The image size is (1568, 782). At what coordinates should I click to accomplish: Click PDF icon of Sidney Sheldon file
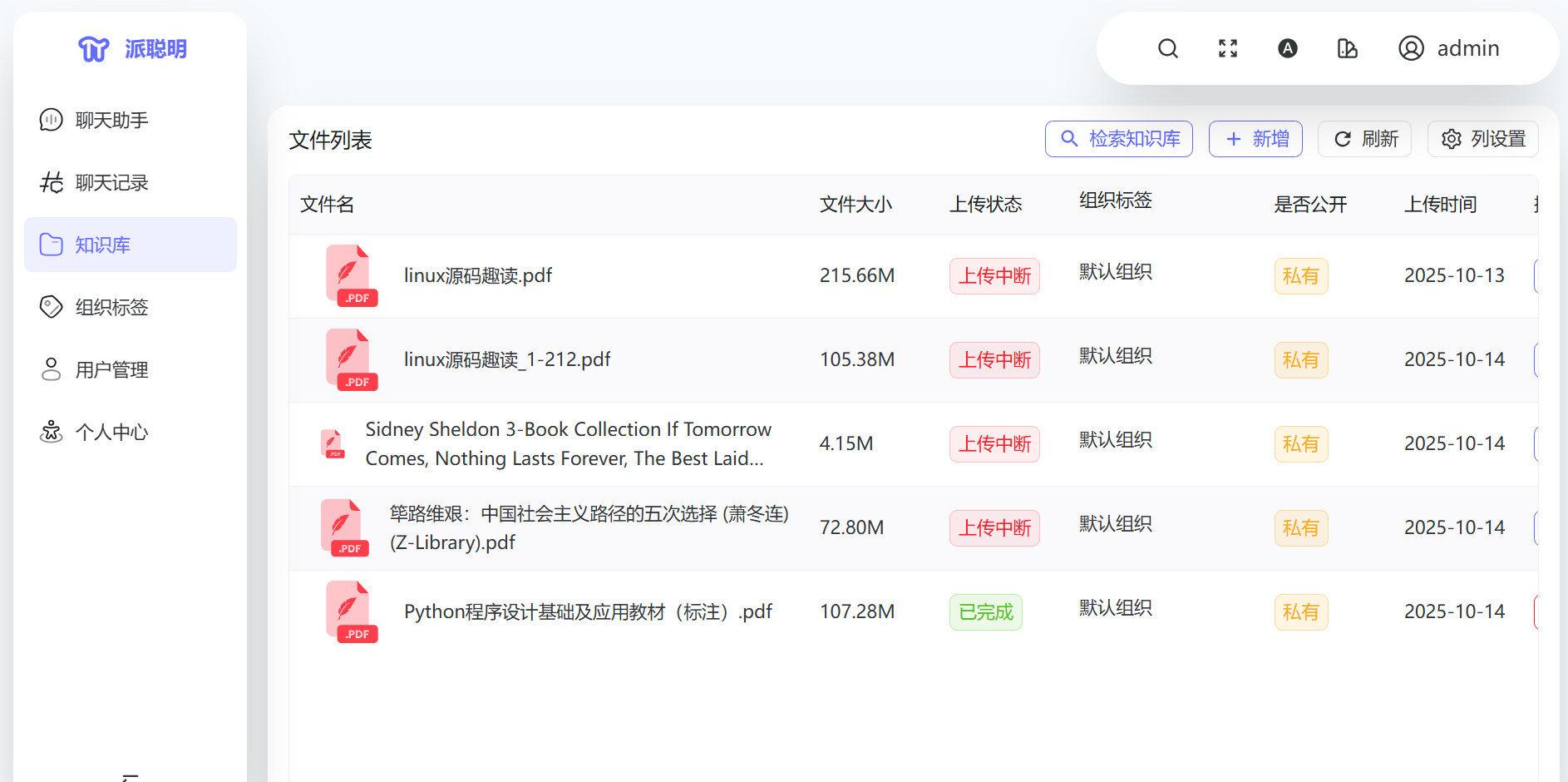point(333,443)
